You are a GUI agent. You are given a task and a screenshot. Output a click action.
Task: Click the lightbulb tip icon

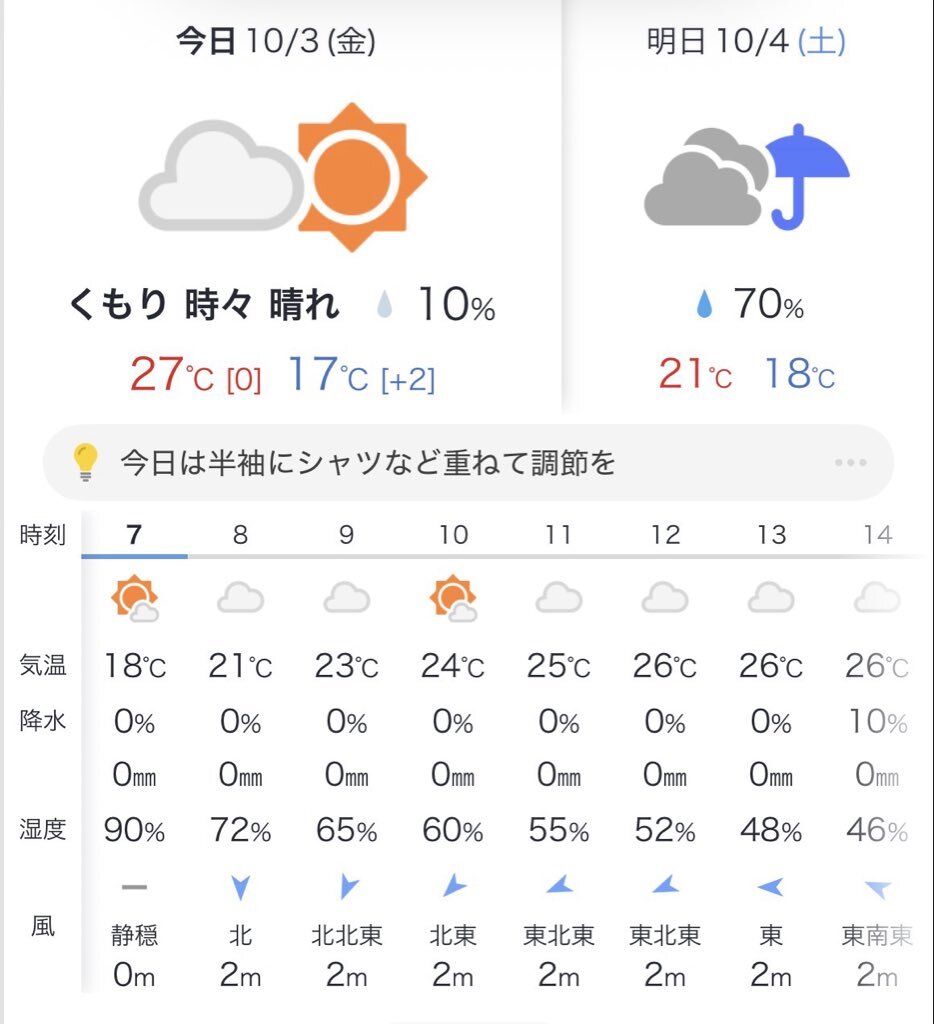tap(87, 462)
